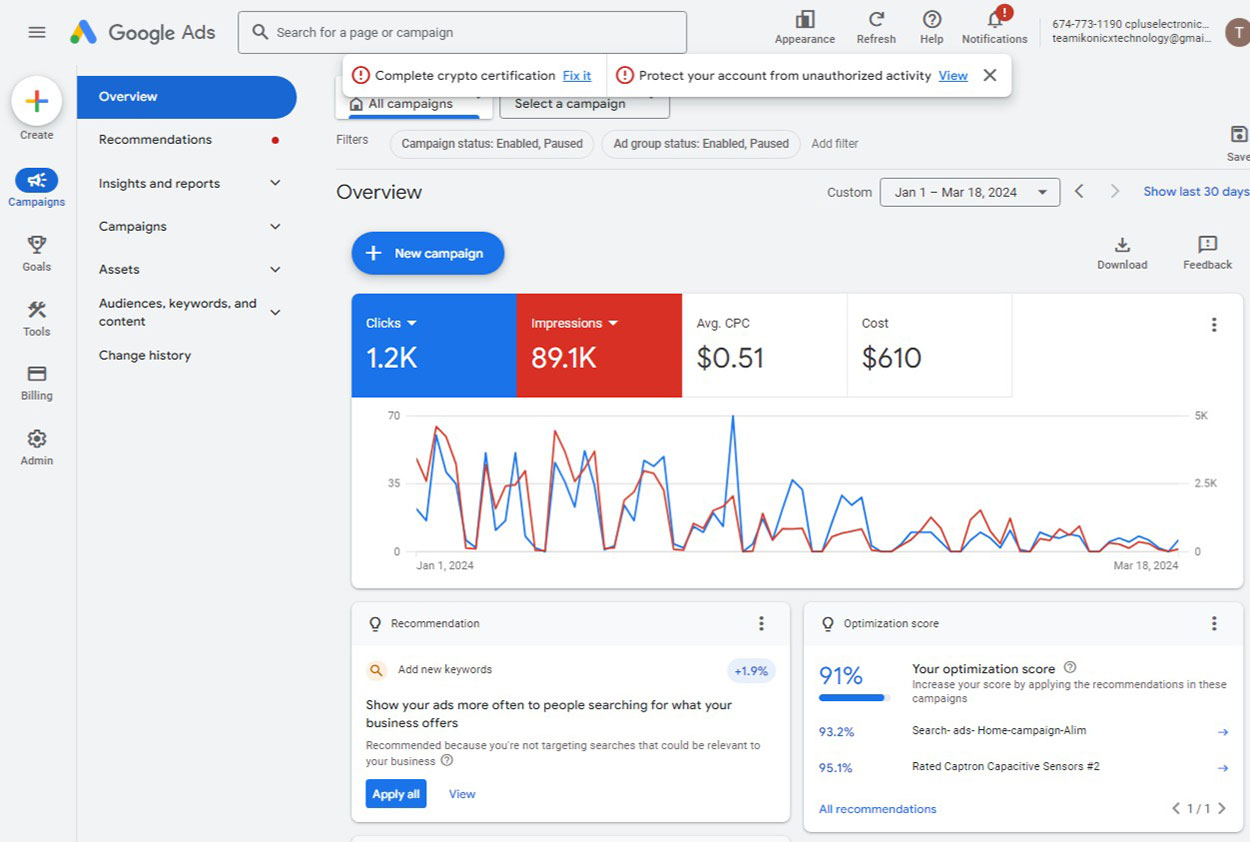Open the hamburger main menu
Image resolution: width=1250 pixels, height=842 pixels.
[x=37, y=32]
